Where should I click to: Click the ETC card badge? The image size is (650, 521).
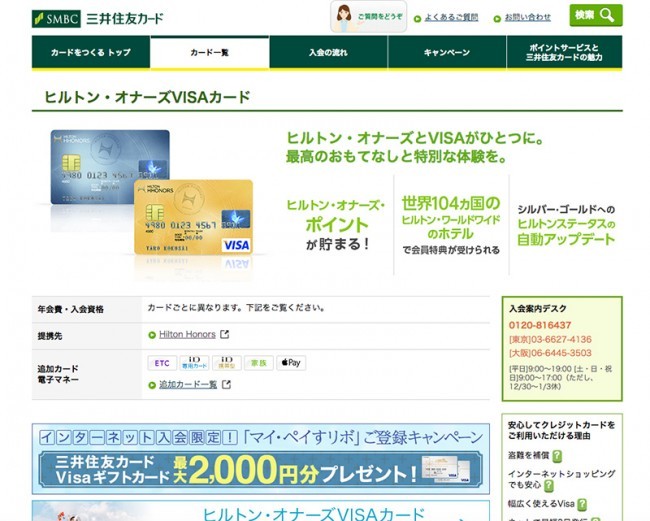coord(162,363)
